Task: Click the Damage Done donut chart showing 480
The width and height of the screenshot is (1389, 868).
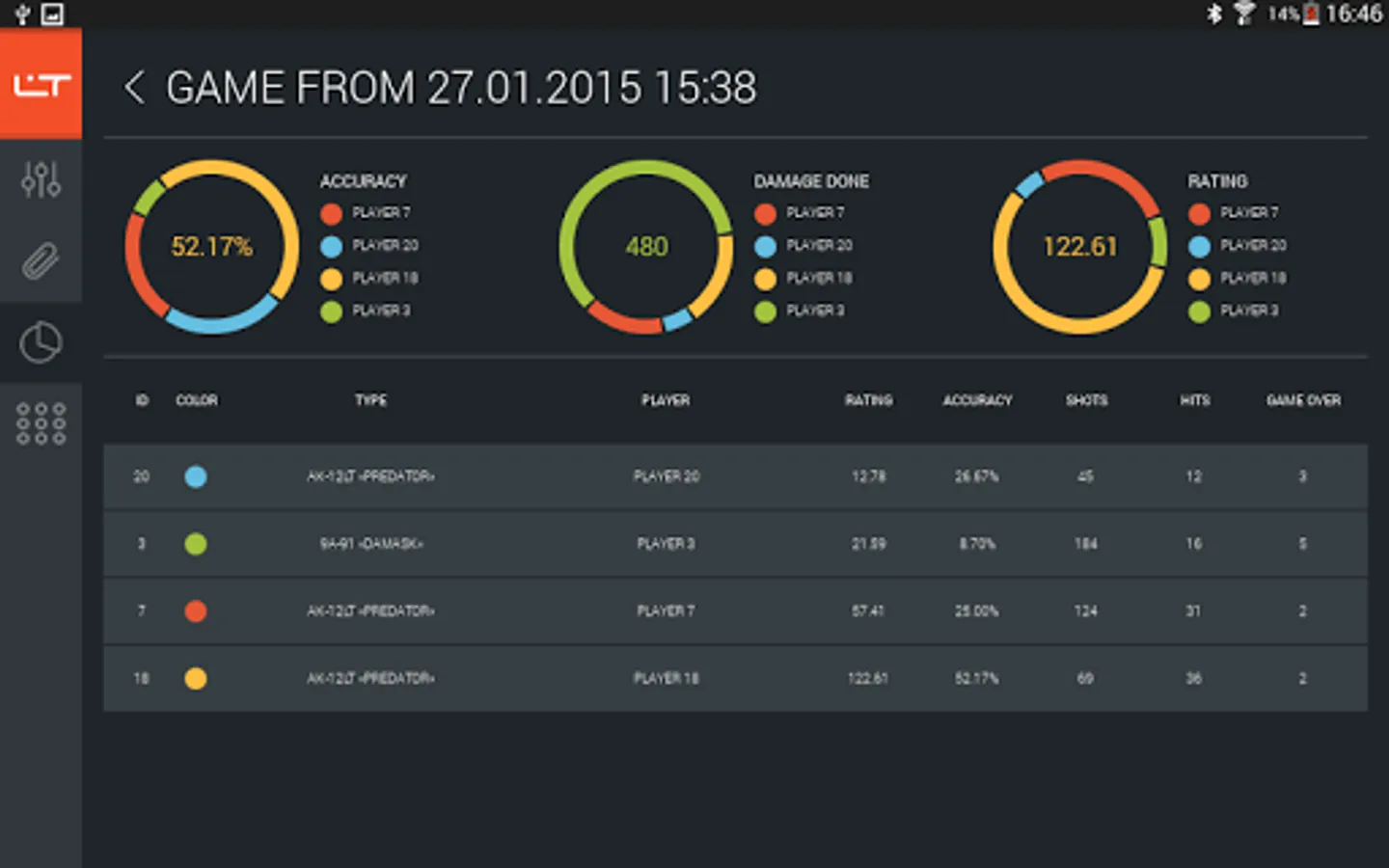Action: pyautogui.click(x=646, y=247)
